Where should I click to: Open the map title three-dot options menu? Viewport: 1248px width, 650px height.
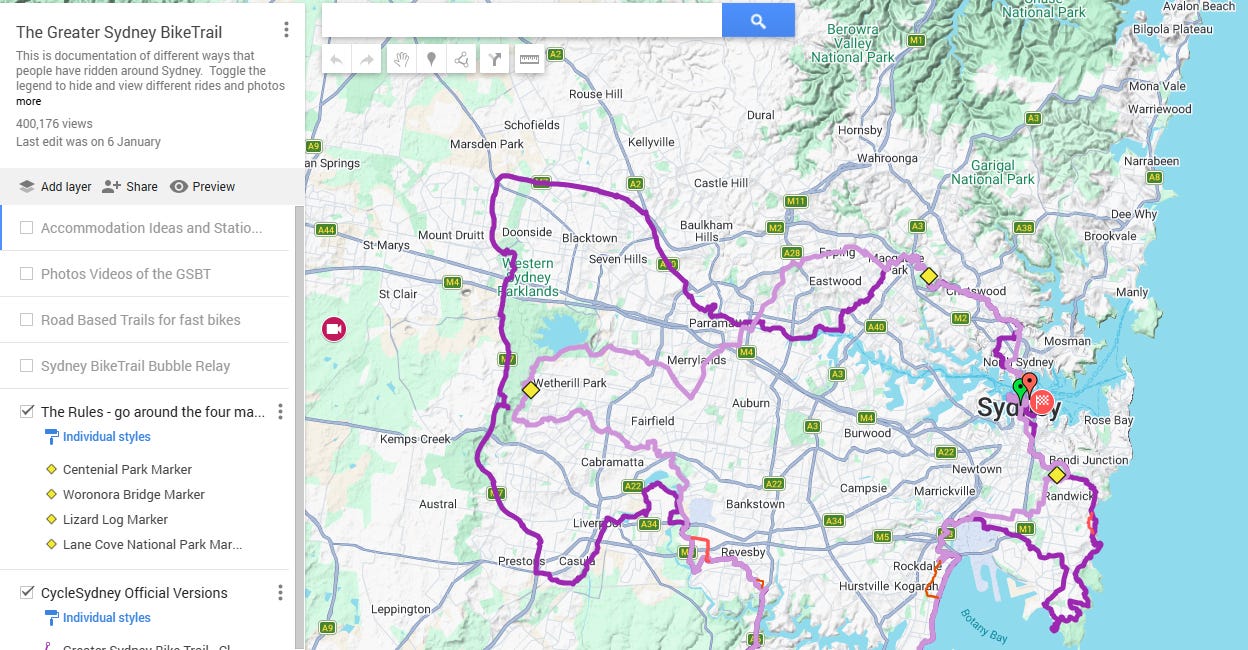click(x=286, y=30)
